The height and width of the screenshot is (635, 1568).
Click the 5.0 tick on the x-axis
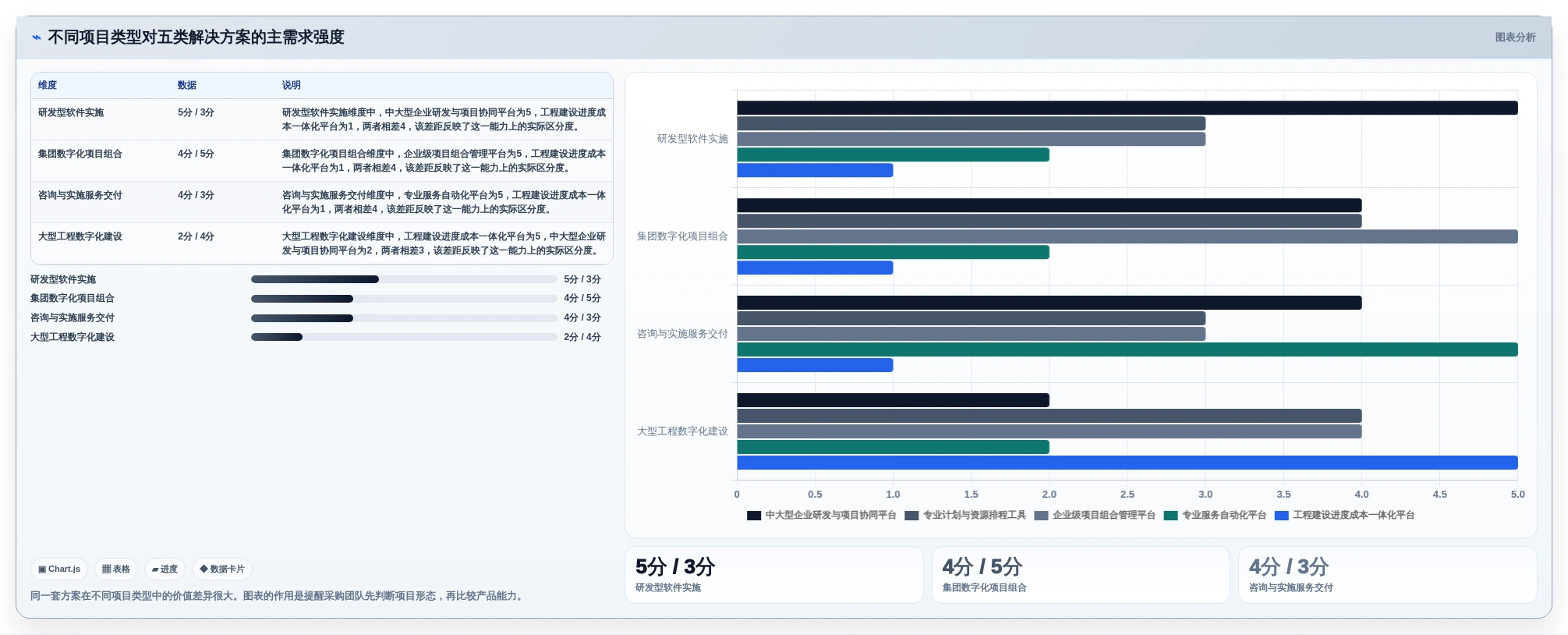1517,495
